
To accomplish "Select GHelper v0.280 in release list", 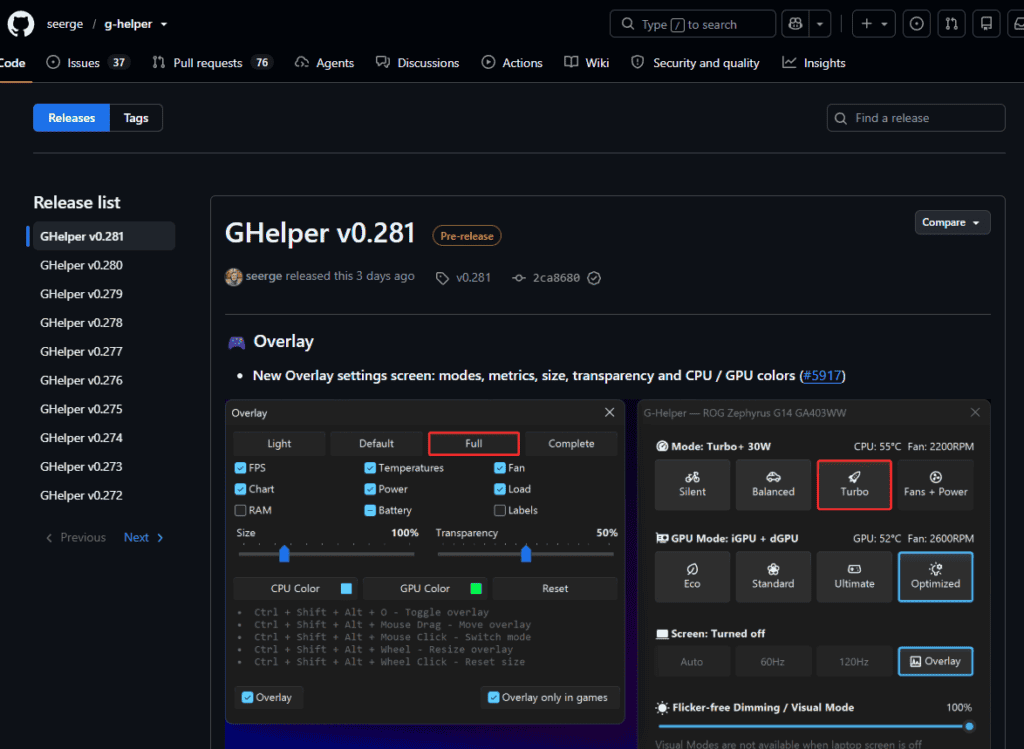I will click(82, 265).
